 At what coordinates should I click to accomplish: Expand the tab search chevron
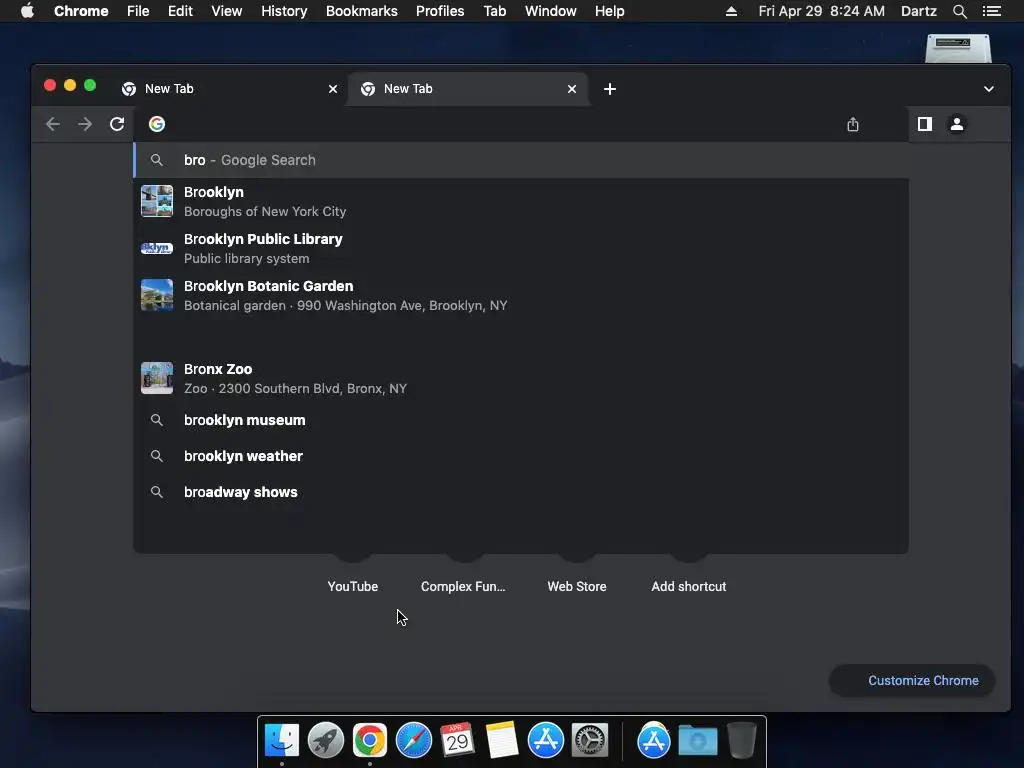click(x=989, y=89)
